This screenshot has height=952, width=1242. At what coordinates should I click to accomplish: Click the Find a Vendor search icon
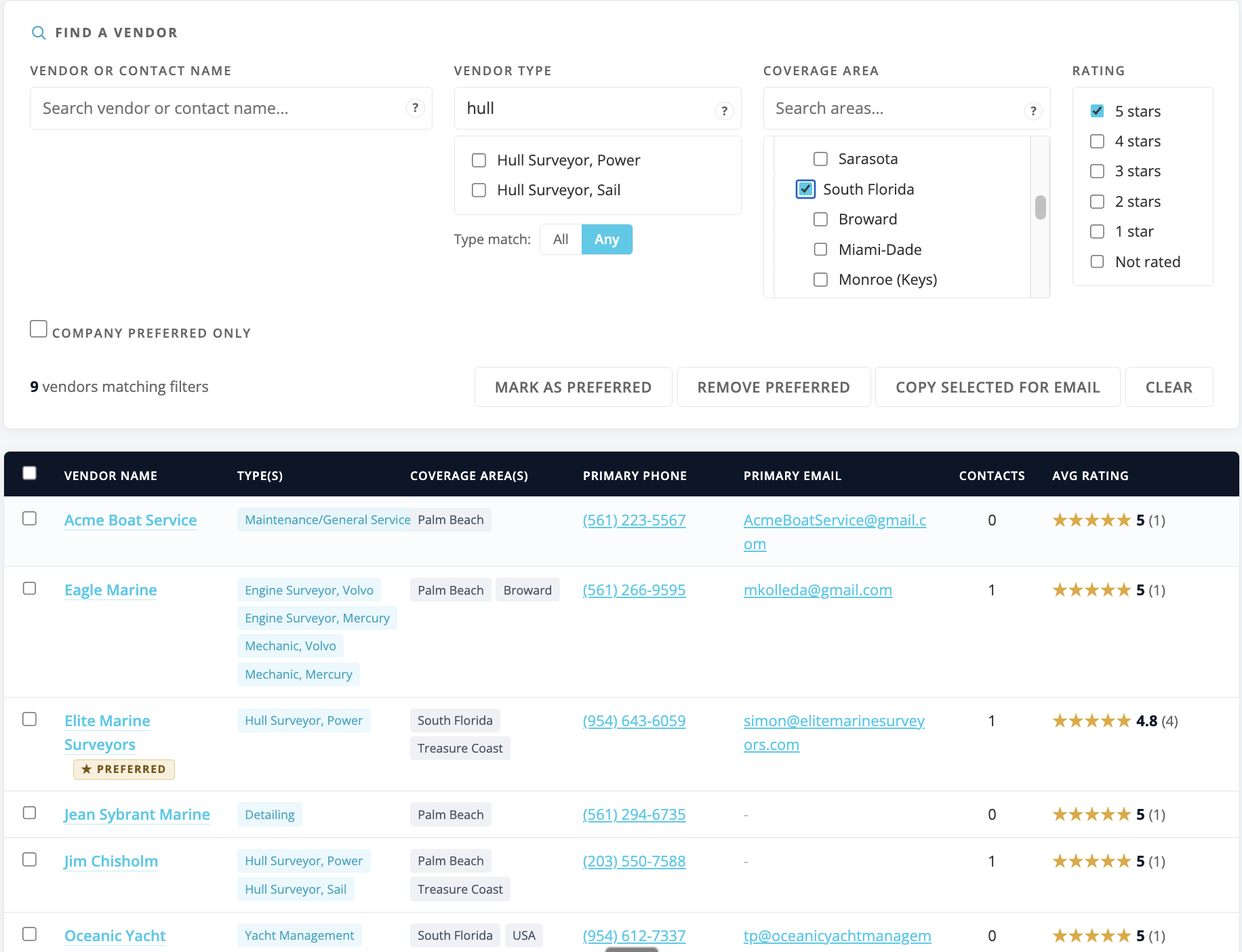39,33
